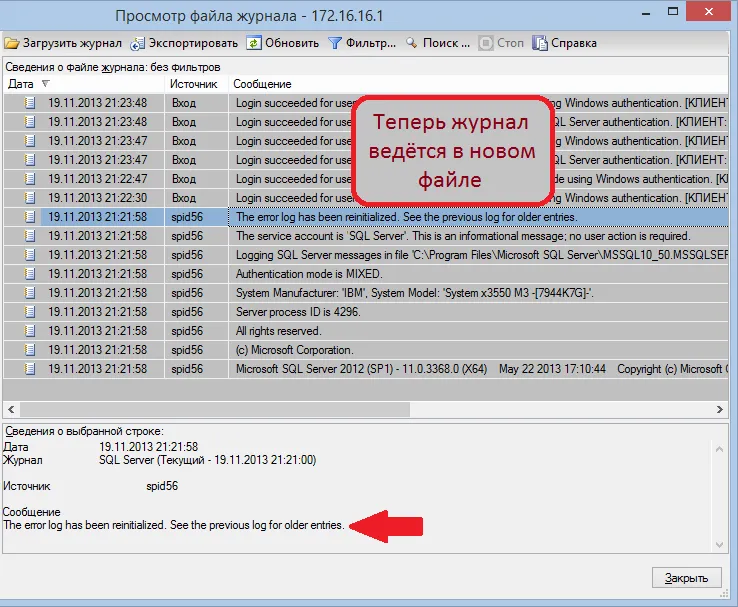
Task: Click log icon of Server process ID row
Action: 30,312
